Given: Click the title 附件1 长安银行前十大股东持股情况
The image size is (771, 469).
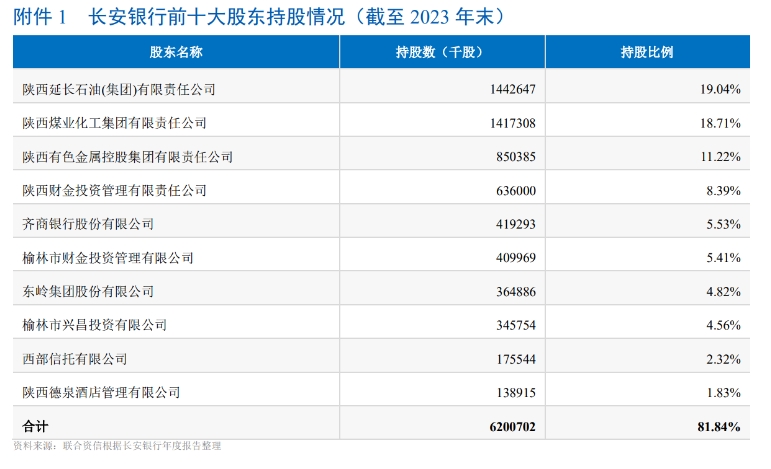Looking at the screenshot, I should point(260,17).
